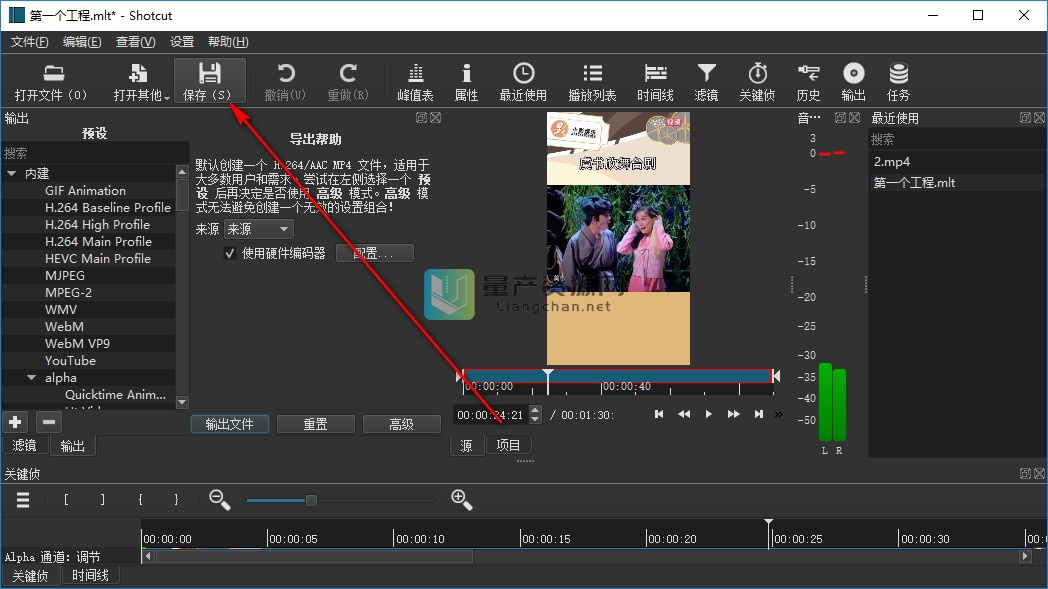Click the rewind playback button
The width and height of the screenshot is (1048, 589).
point(684,415)
